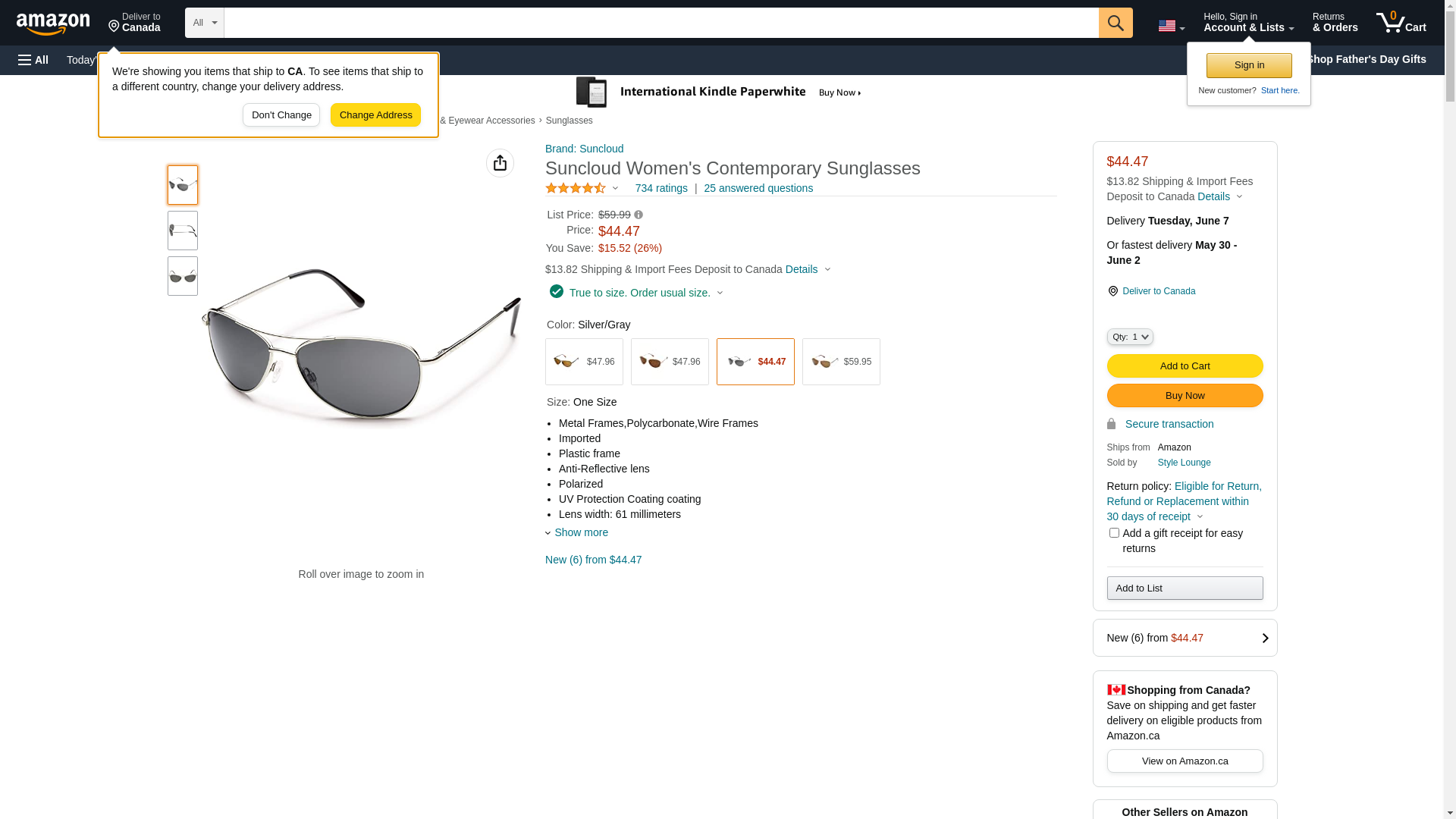Open the shopping cart icon
The image size is (1456, 819).
1401,23
